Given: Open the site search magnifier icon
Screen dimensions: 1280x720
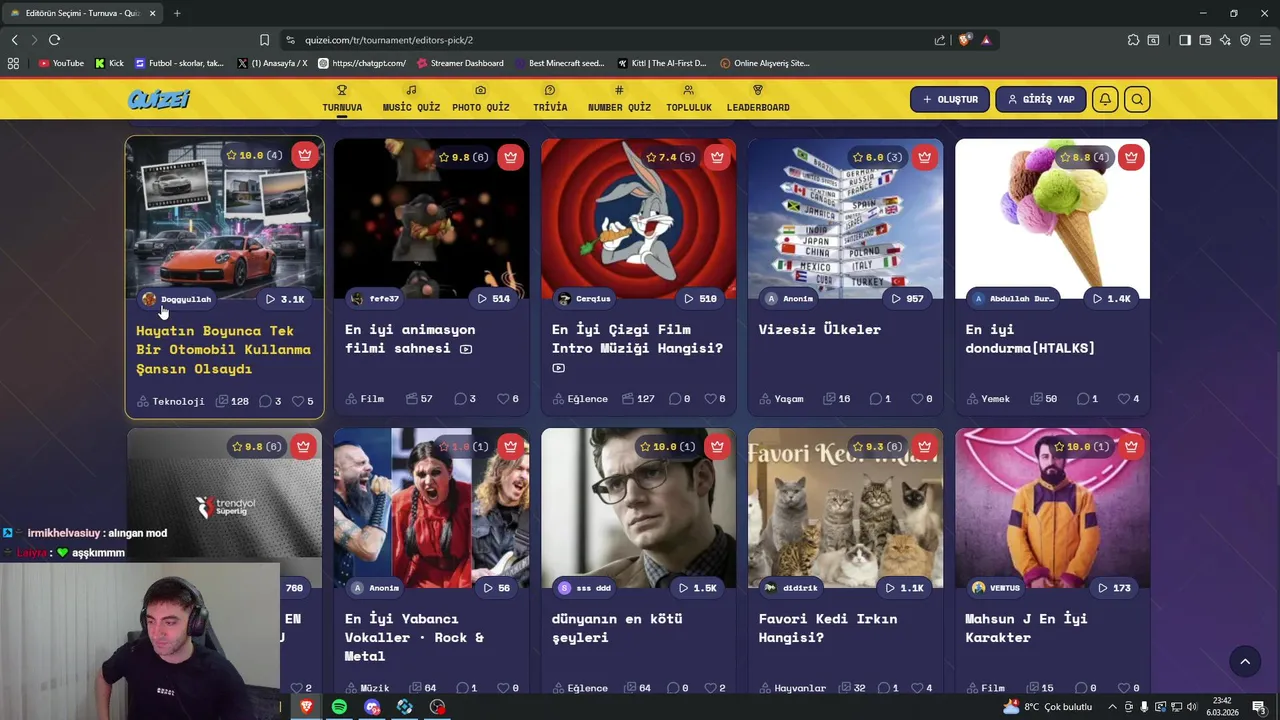Looking at the screenshot, I should (1137, 99).
